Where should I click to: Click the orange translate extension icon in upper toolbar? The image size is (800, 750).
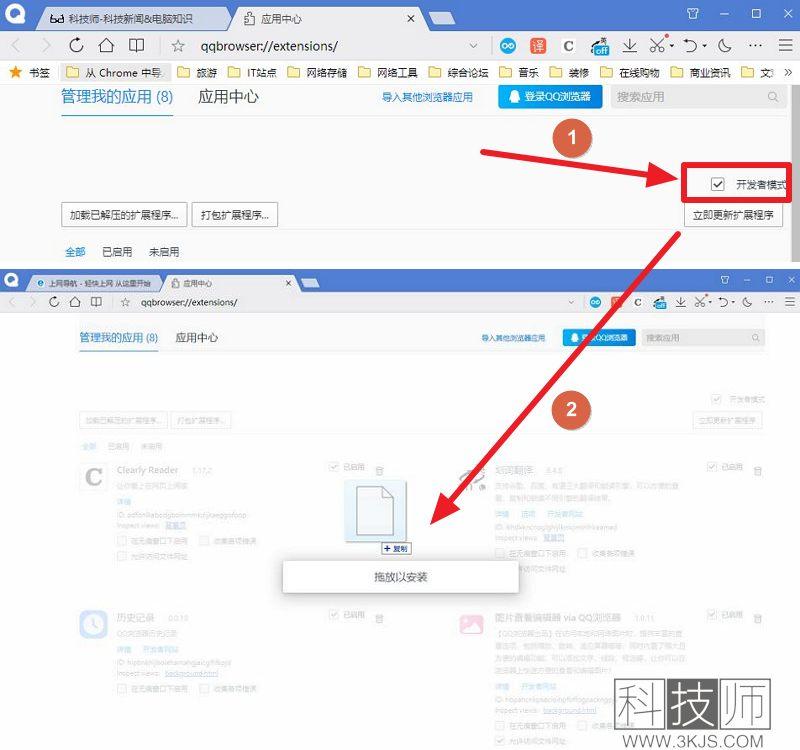(x=538, y=46)
